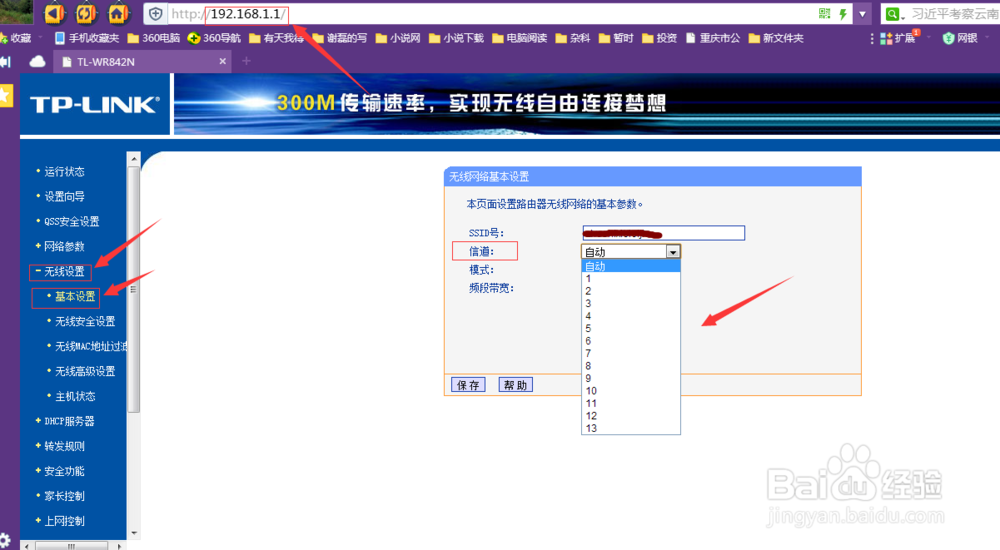This screenshot has width=1000, height=550.
Task: Expand DHCP服务器 menu section
Action: [x=69, y=421]
